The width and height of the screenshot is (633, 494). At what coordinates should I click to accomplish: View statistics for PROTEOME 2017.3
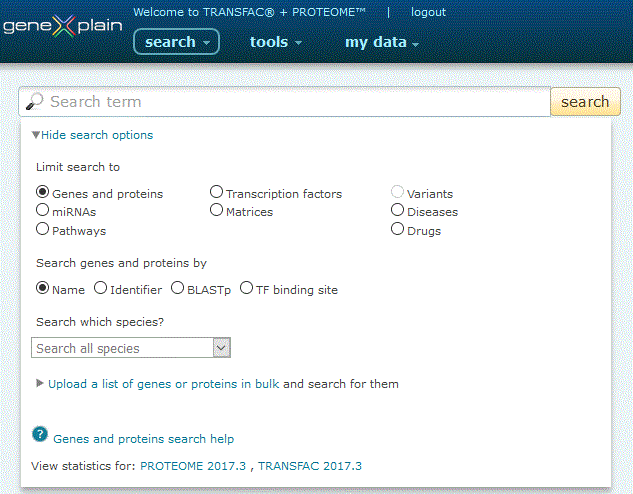pos(193,466)
